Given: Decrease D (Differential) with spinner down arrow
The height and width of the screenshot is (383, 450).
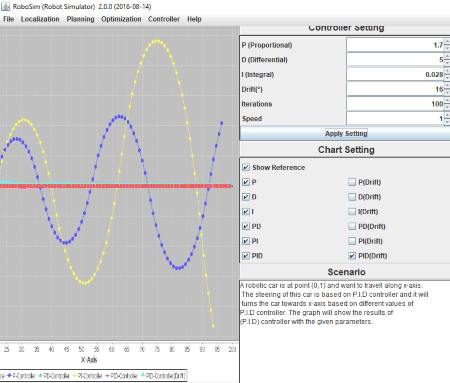Looking at the screenshot, I should click(447, 63).
